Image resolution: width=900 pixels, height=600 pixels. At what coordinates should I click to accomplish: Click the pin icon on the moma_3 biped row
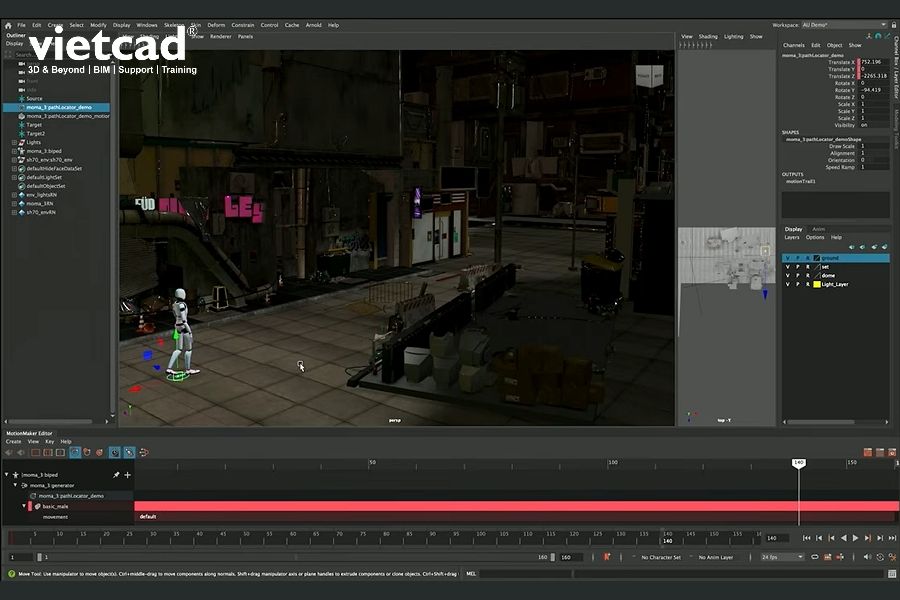click(117, 475)
